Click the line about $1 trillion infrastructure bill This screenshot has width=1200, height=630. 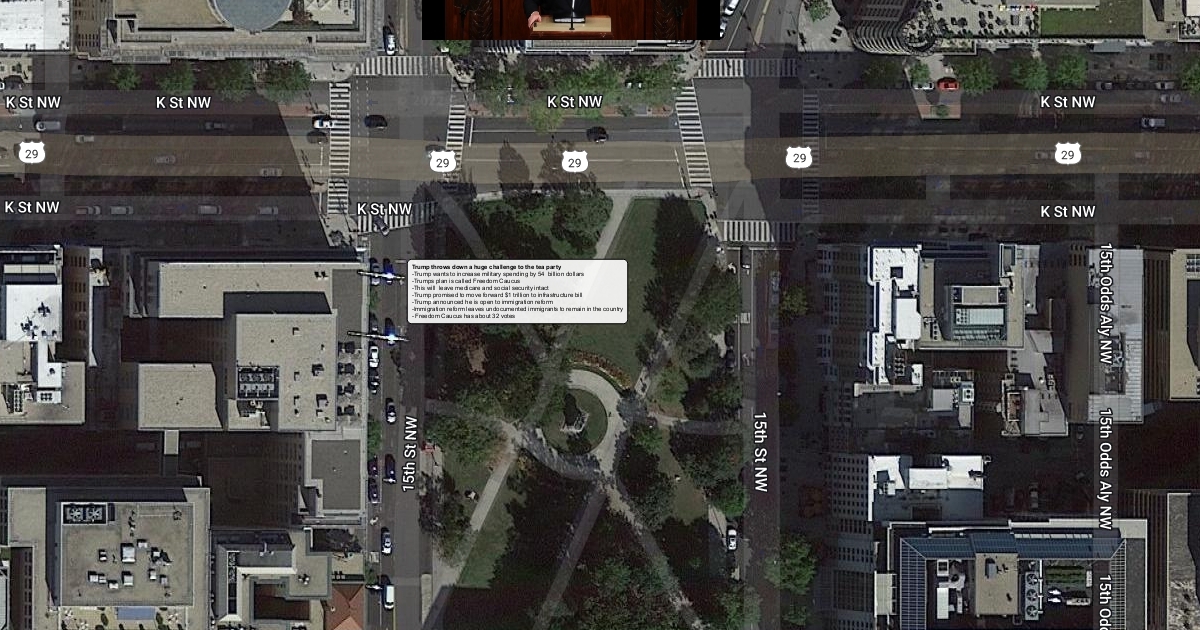(497, 295)
